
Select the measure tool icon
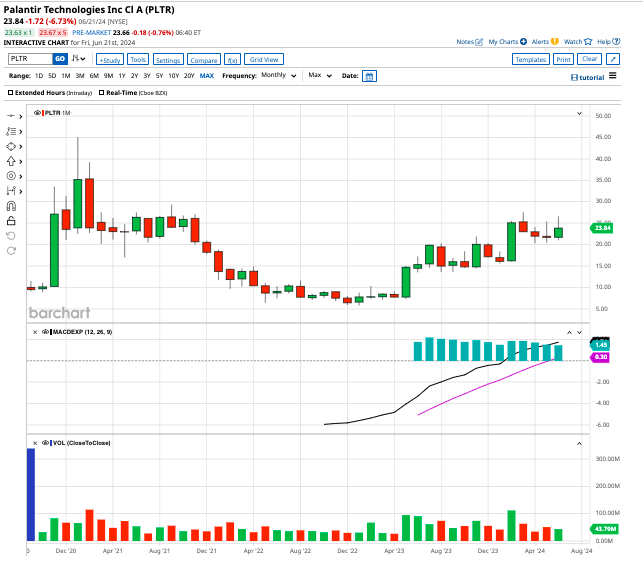click(x=11, y=191)
